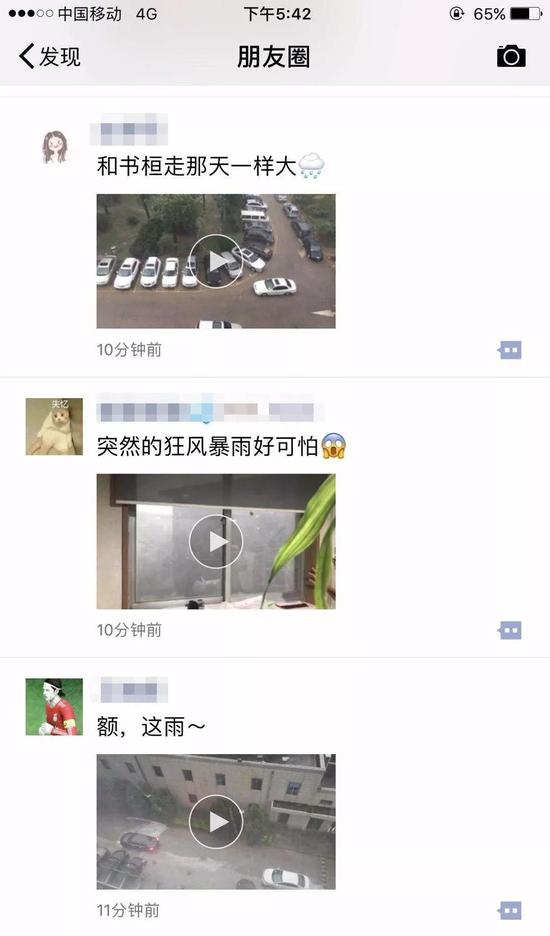
Task: Tap blurred username of second post
Action: (x=210, y=409)
